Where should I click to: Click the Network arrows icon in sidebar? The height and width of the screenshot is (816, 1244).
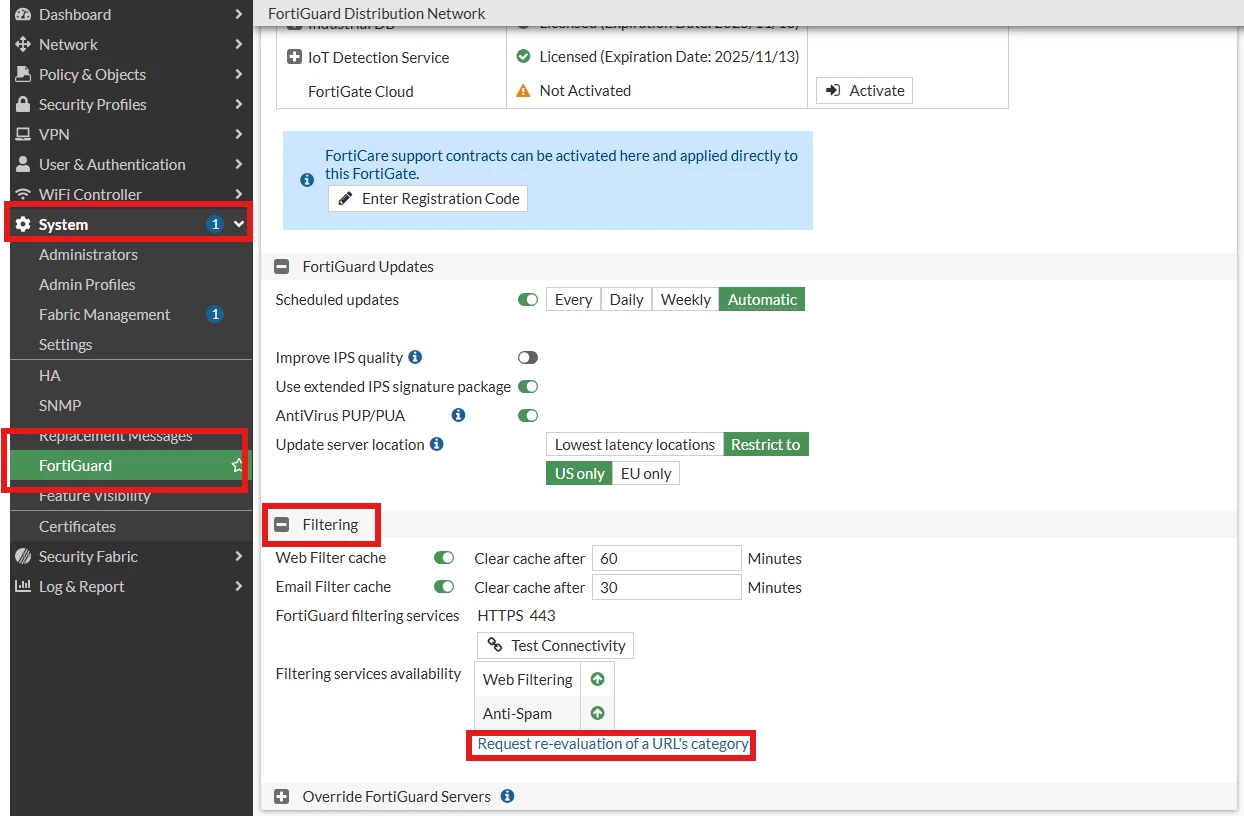23,44
